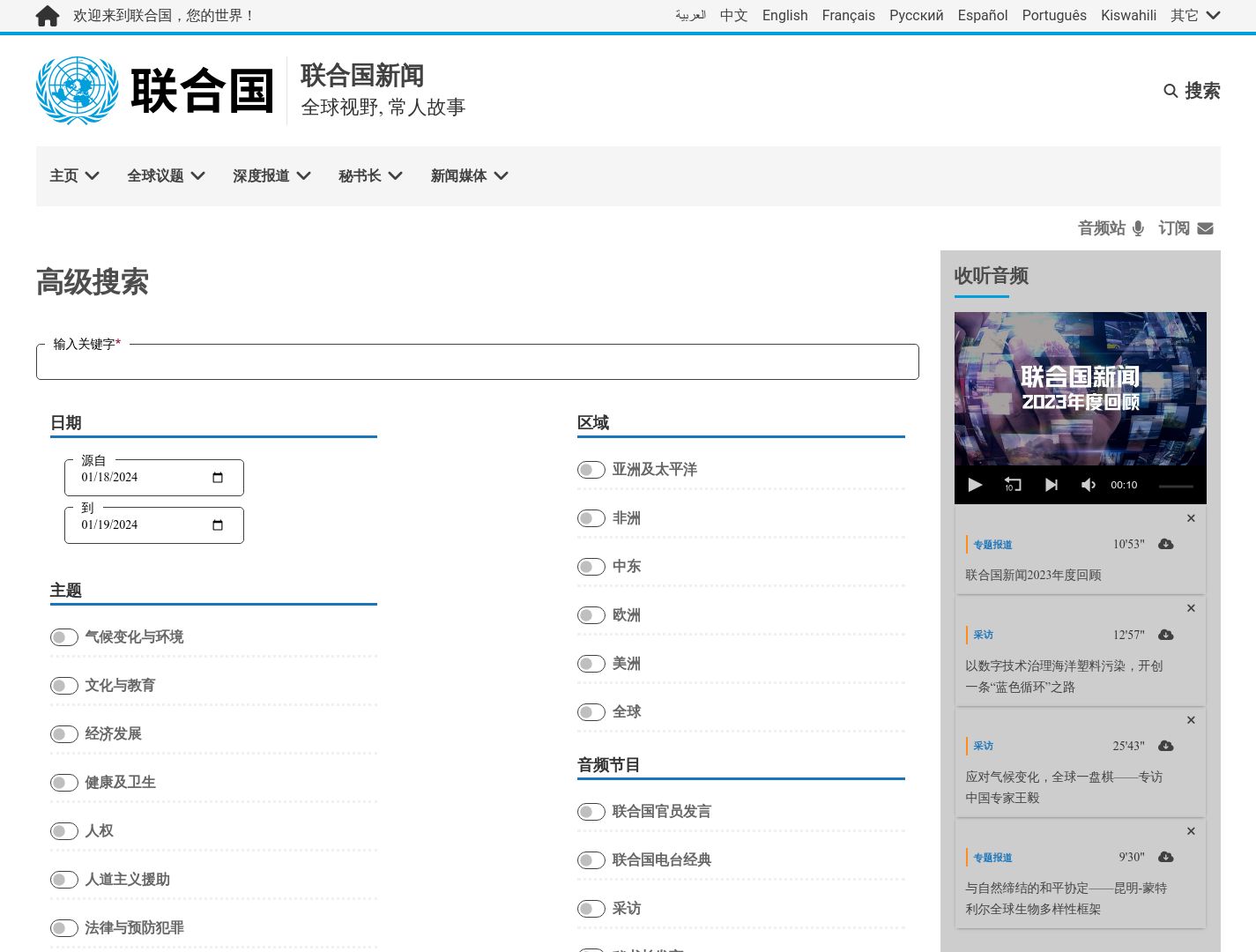Image resolution: width=1256 pixels, height=952 pixels.
Task: Toggle 中东 region filter
Action: pos(591,567)
